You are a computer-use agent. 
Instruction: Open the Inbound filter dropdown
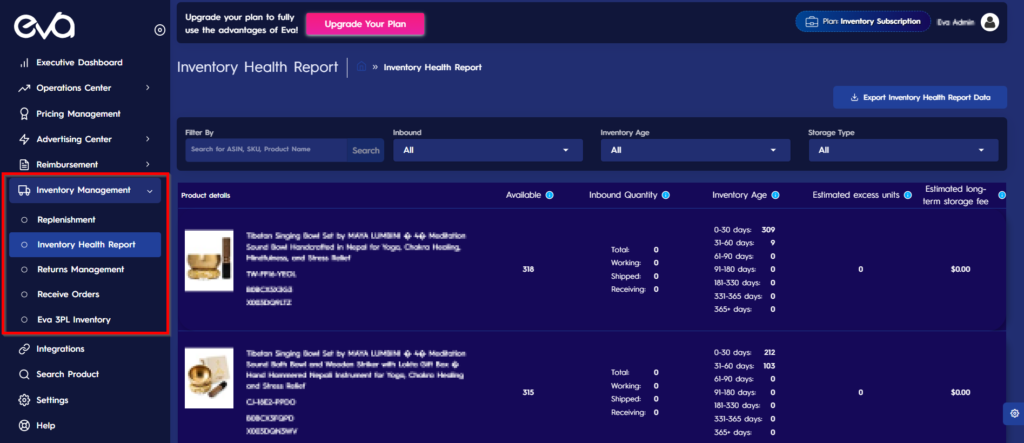click(488, 150)
